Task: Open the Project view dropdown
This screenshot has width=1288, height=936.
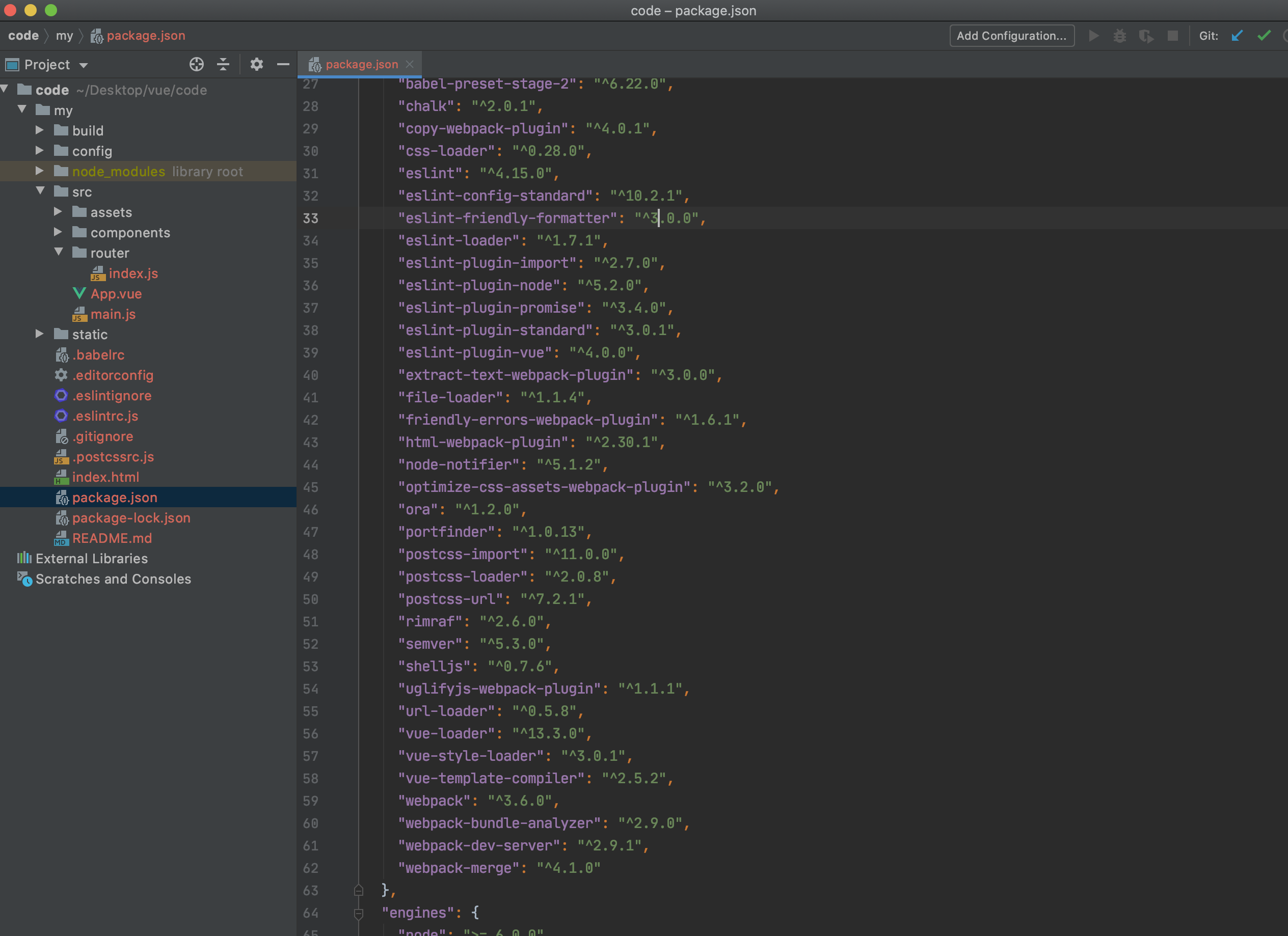Action: coord(84,65)
